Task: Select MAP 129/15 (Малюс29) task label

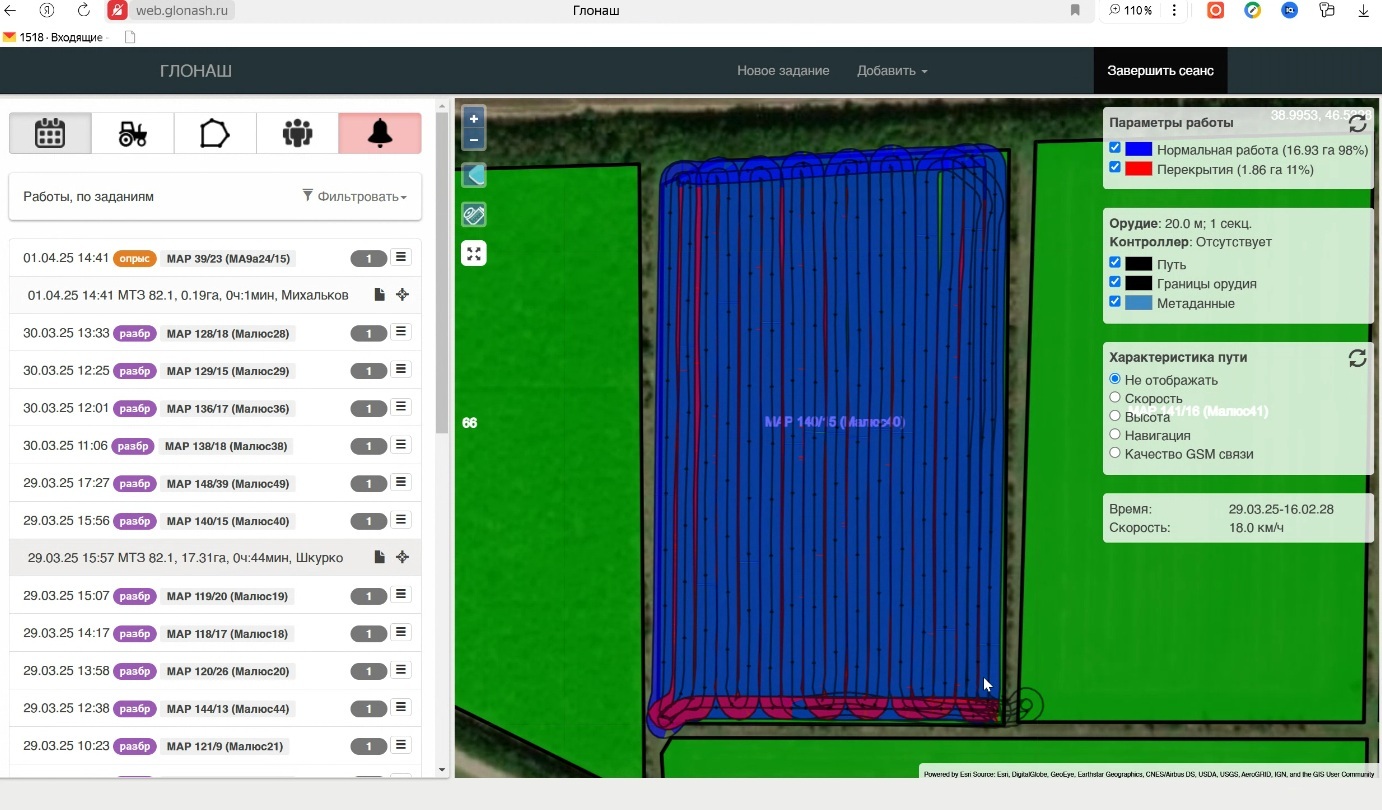Action: [x=228, y=371]
